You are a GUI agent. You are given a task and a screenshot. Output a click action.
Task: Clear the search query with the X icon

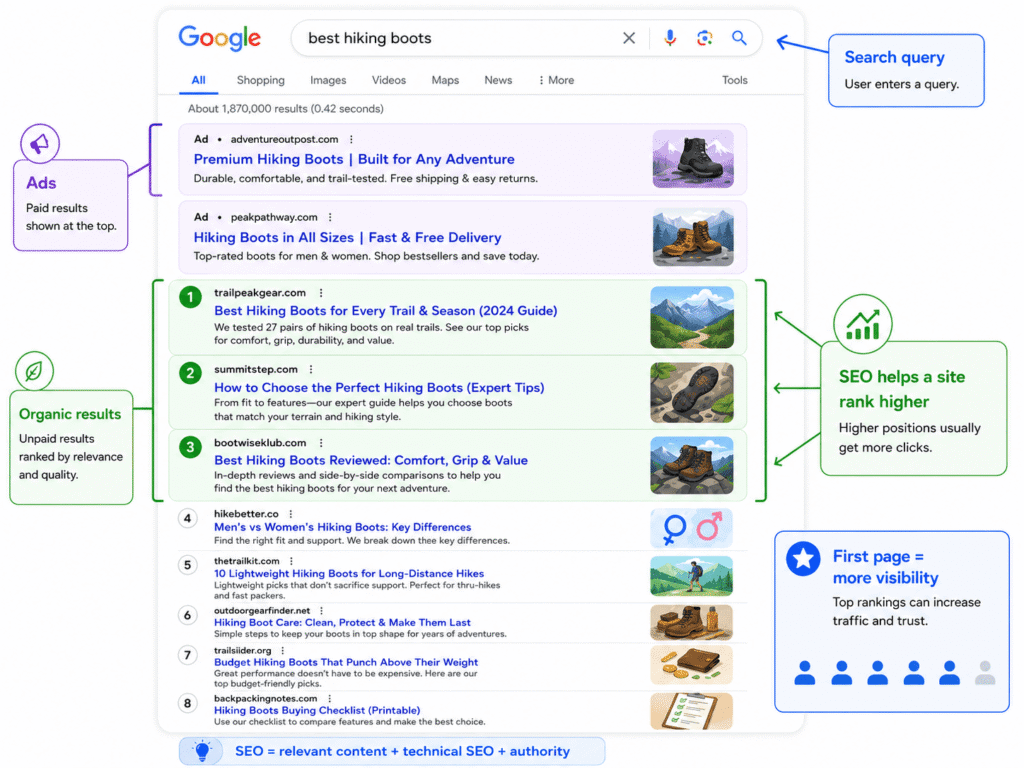tap(629, 39)
